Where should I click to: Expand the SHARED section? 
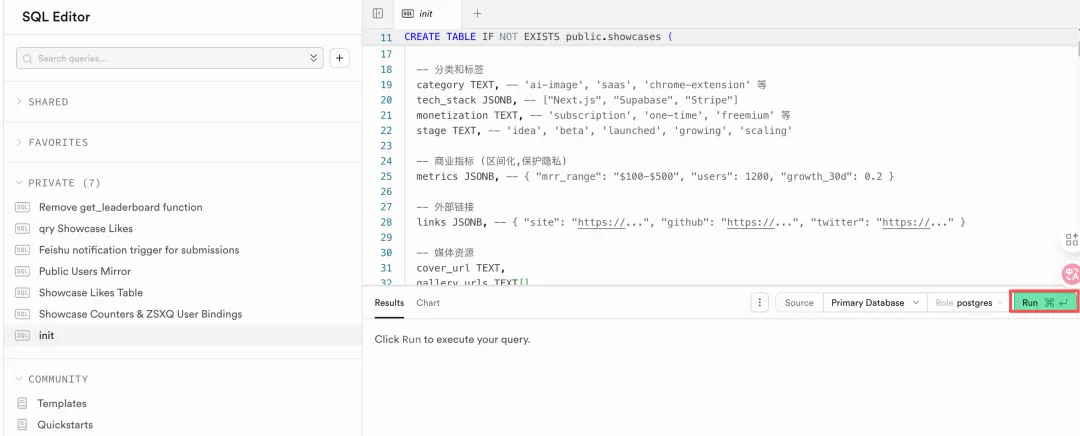48,102
